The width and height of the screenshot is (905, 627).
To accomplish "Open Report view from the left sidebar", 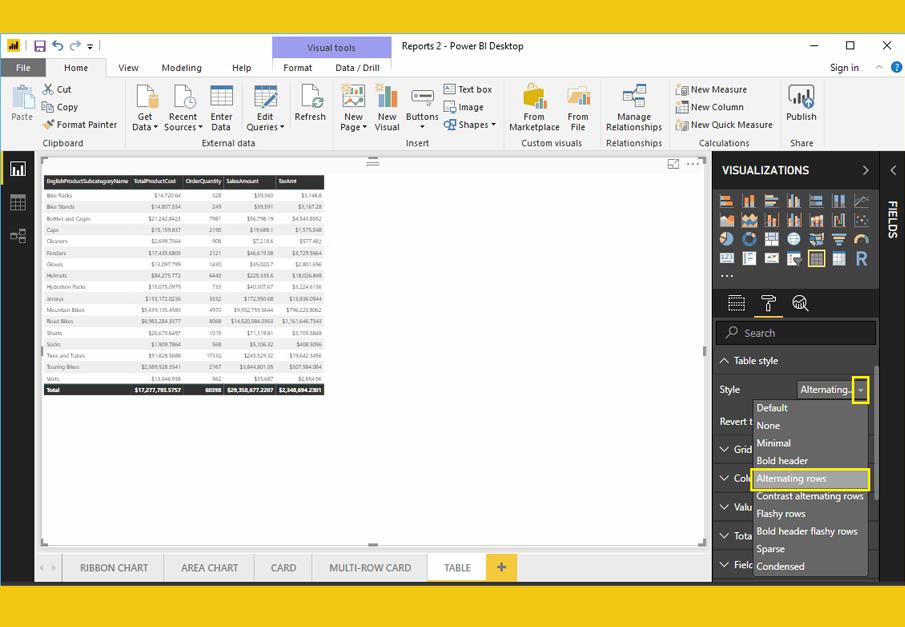I will pos(18,169).
